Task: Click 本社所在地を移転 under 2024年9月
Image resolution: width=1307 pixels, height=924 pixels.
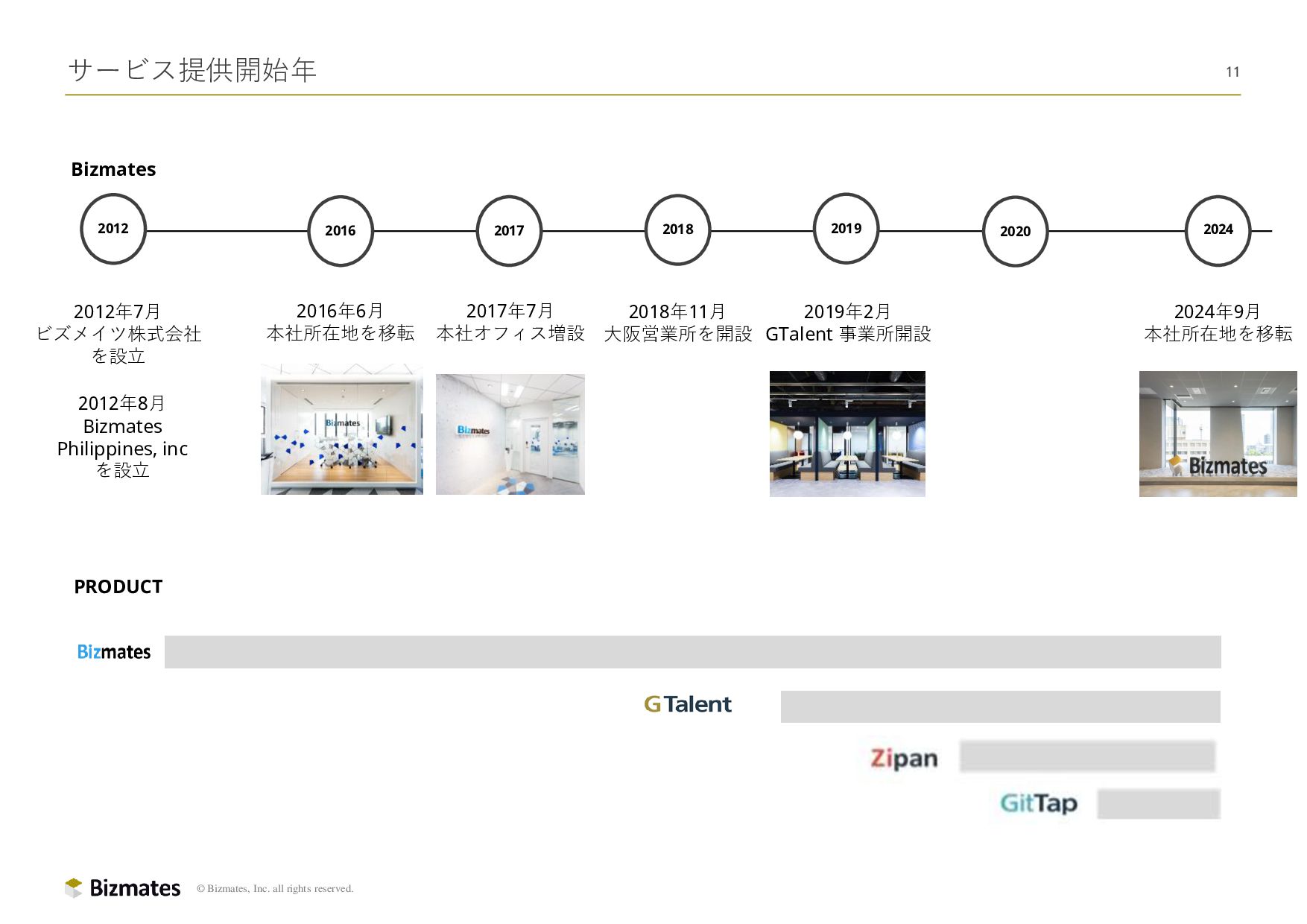Action: pos(1218,334)
